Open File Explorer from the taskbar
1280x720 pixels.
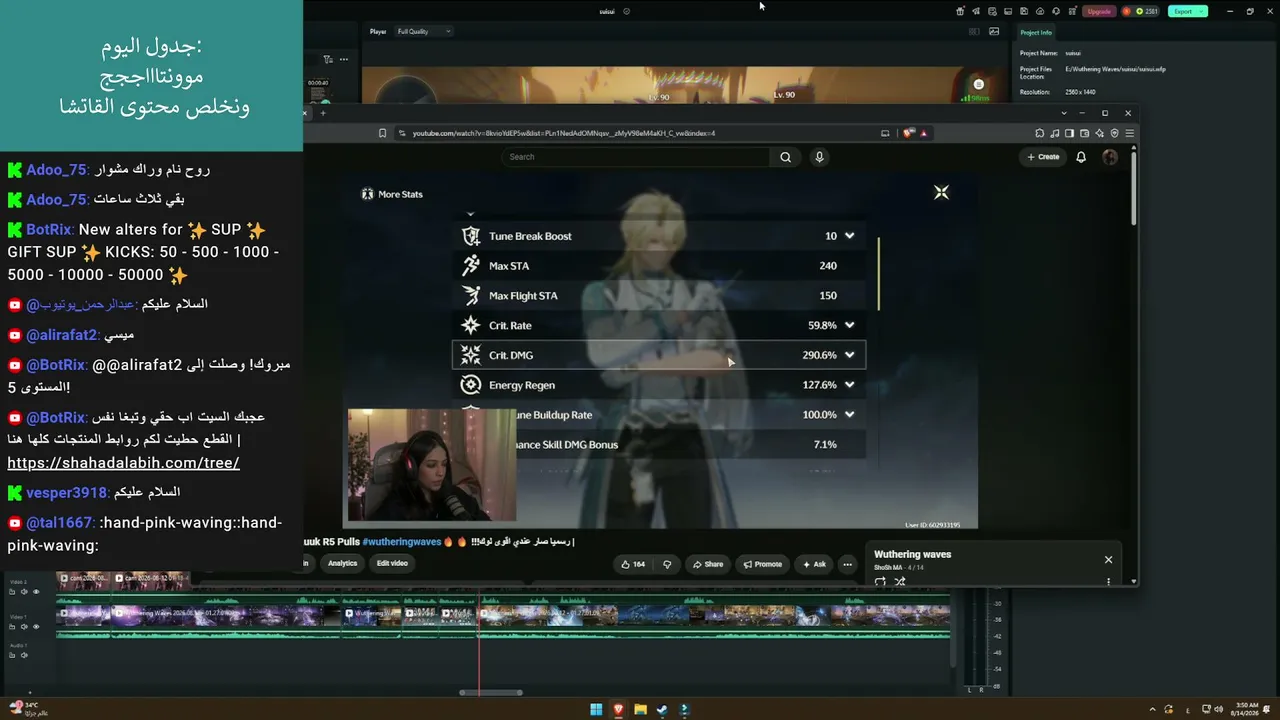[640, 710]
